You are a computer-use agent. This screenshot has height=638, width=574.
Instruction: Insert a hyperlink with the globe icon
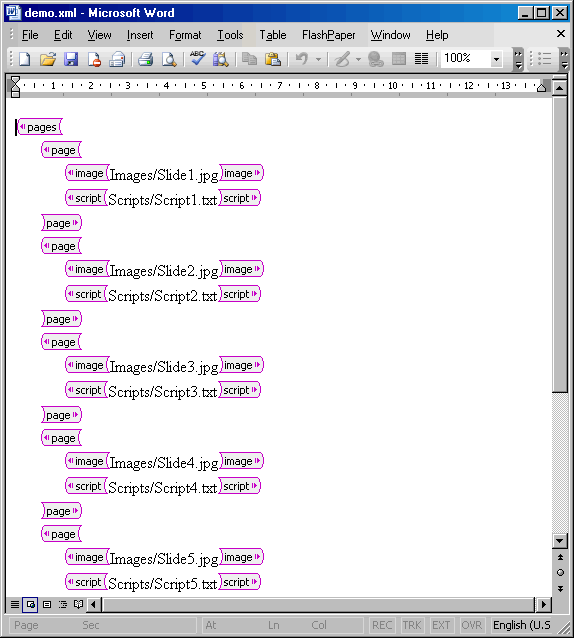click(375, 59)
